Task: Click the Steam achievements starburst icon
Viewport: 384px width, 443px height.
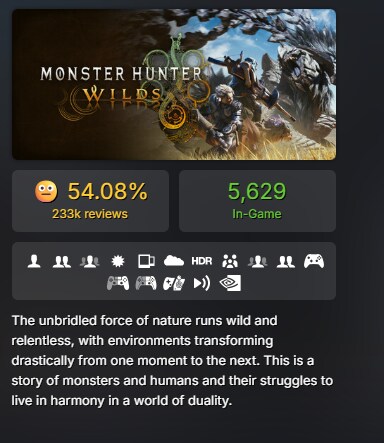Action: [118, 261]
